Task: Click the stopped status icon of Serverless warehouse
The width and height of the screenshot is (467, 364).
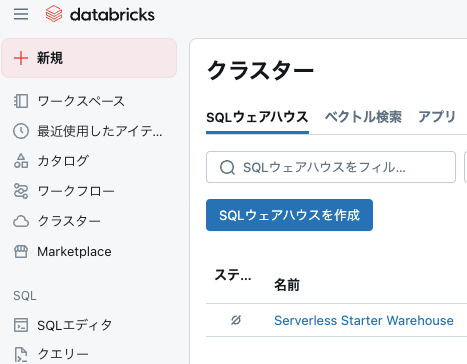Action: tap(236, 320)
